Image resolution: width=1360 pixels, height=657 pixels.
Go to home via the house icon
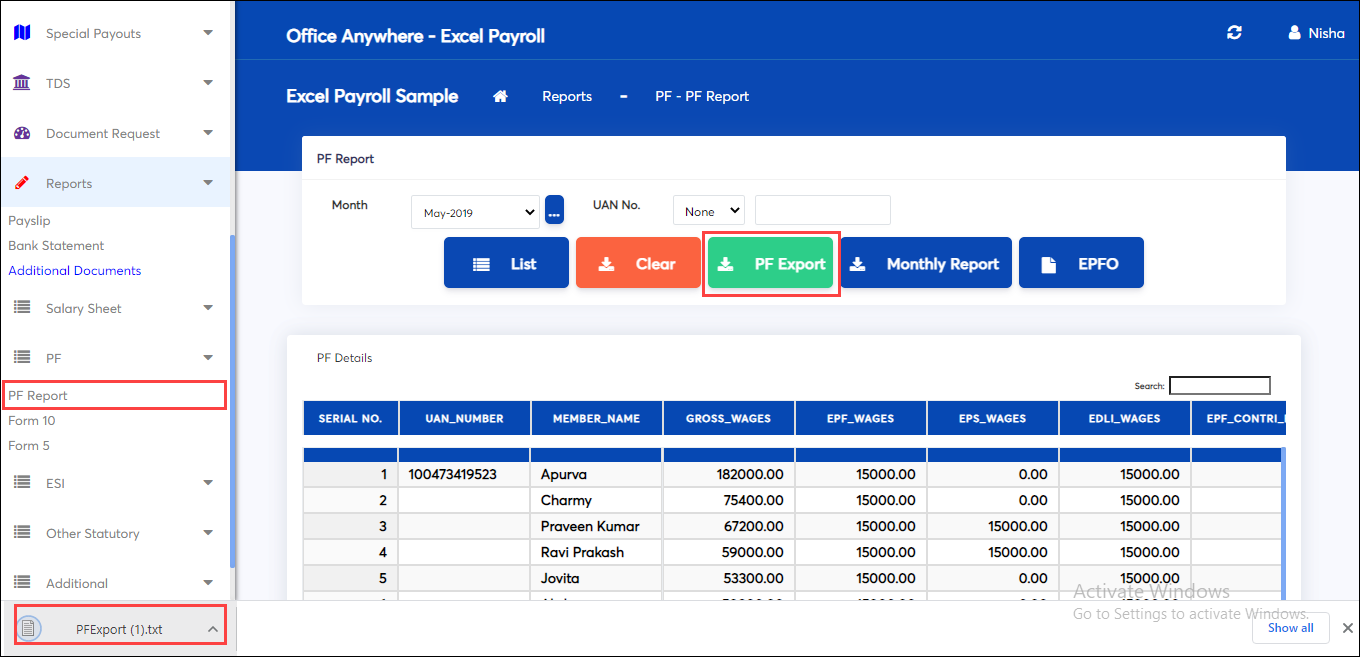[501, 96]
